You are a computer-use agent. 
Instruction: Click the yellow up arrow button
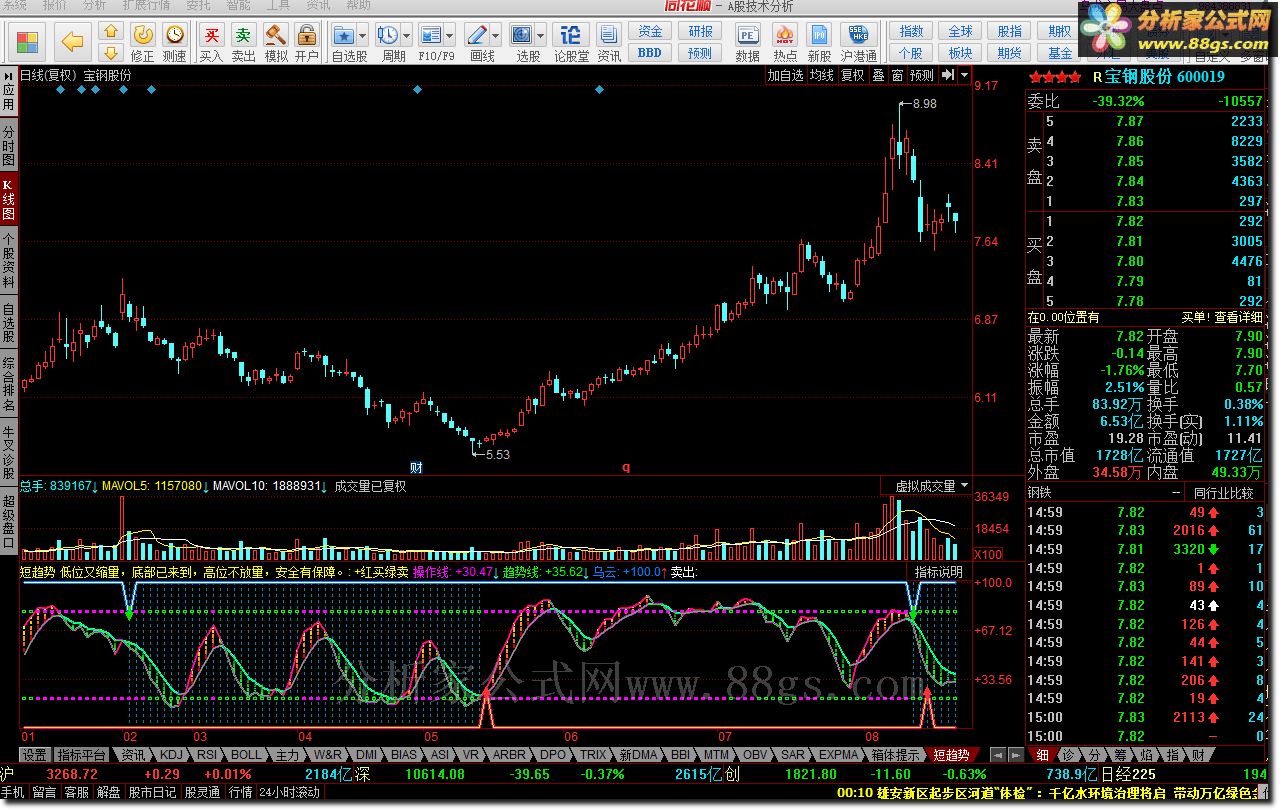[x=112, y=33]
